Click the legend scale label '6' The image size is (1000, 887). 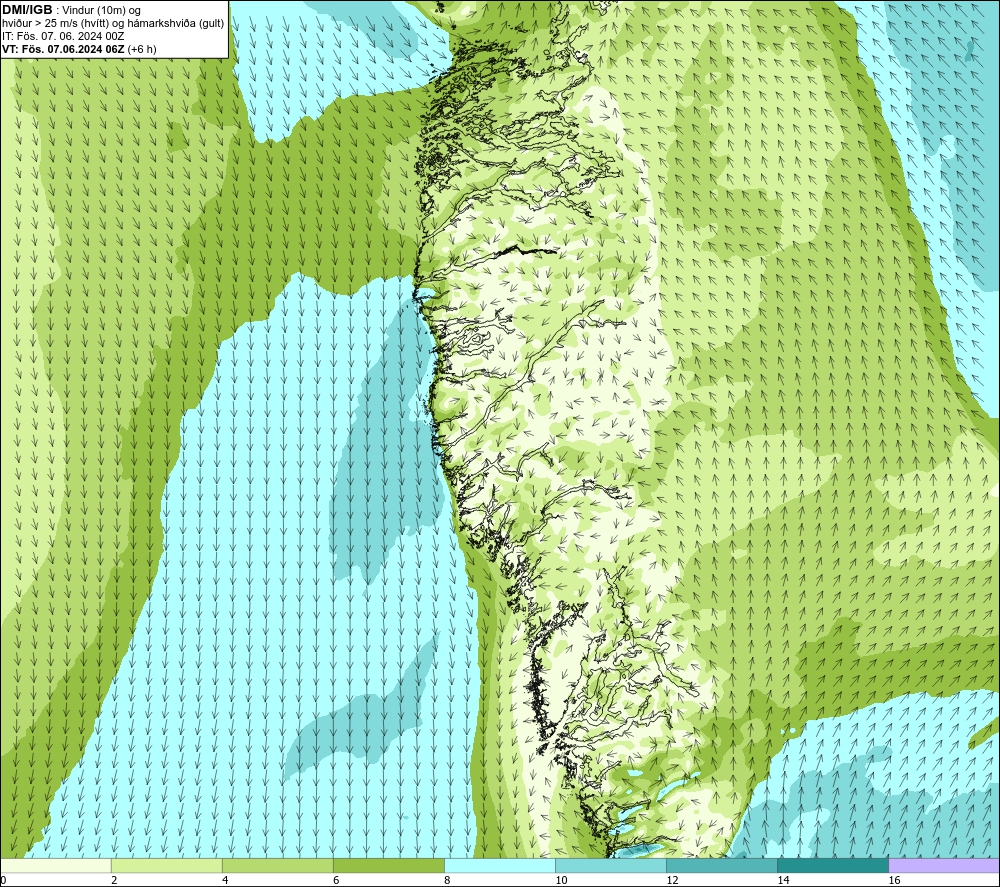coord(336,881)
